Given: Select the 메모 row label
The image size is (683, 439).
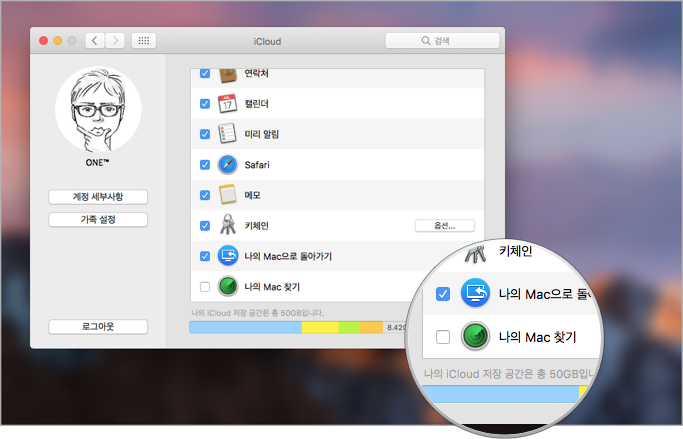Looking at the screenshot, I should pyautogui.click(x=253, y=195).
